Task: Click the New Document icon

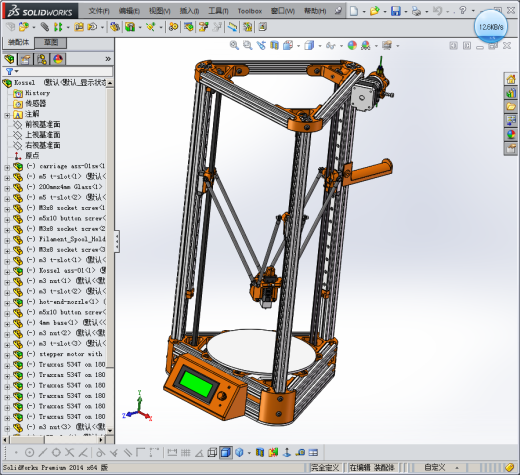Action: 354,11
